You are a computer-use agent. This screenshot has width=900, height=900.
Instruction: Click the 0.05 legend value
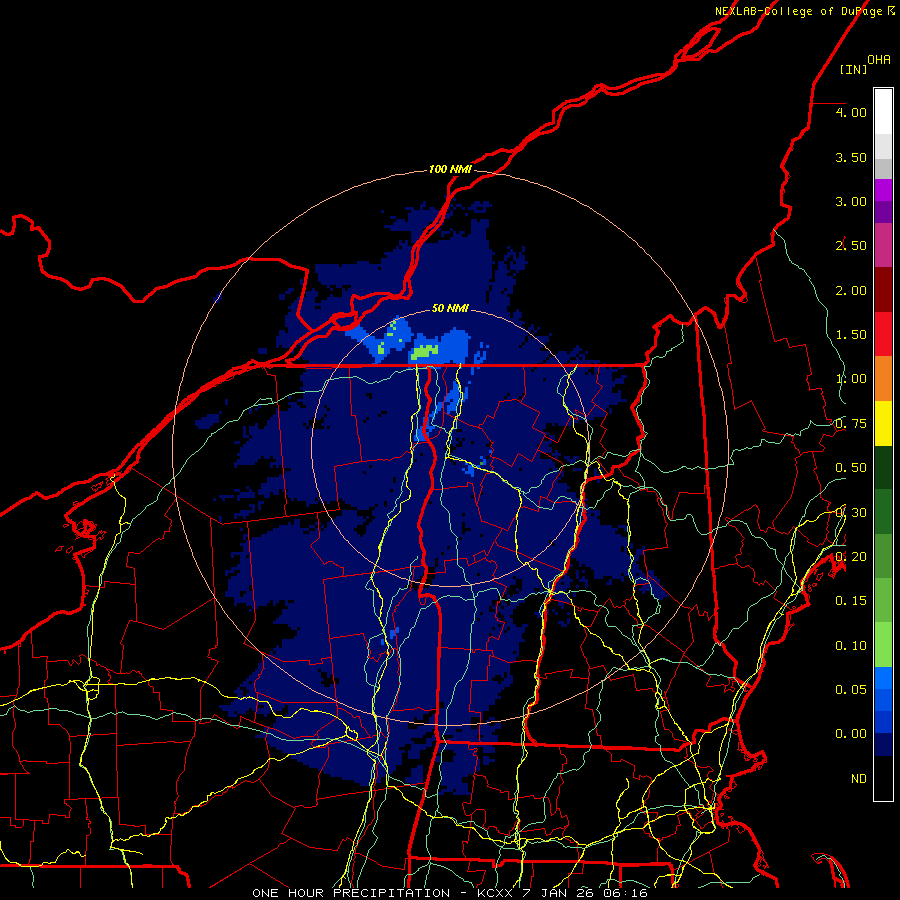tap(851, 689)
